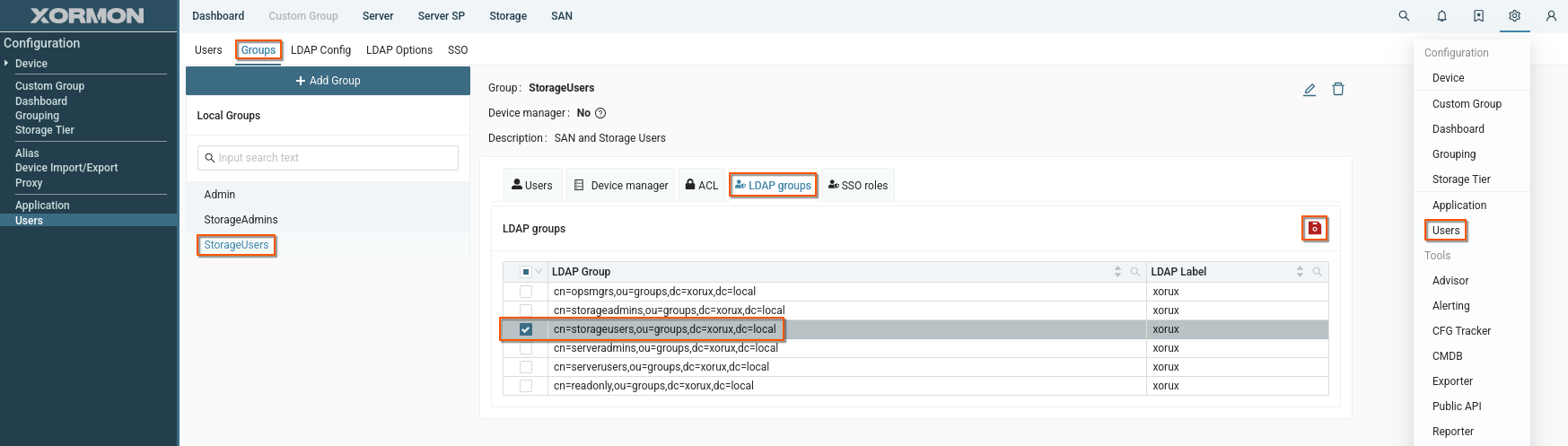Expand the Device tree item in sidebar
Image resolution: width=1568 pixels, height=446 pixels.
point(7,64)
